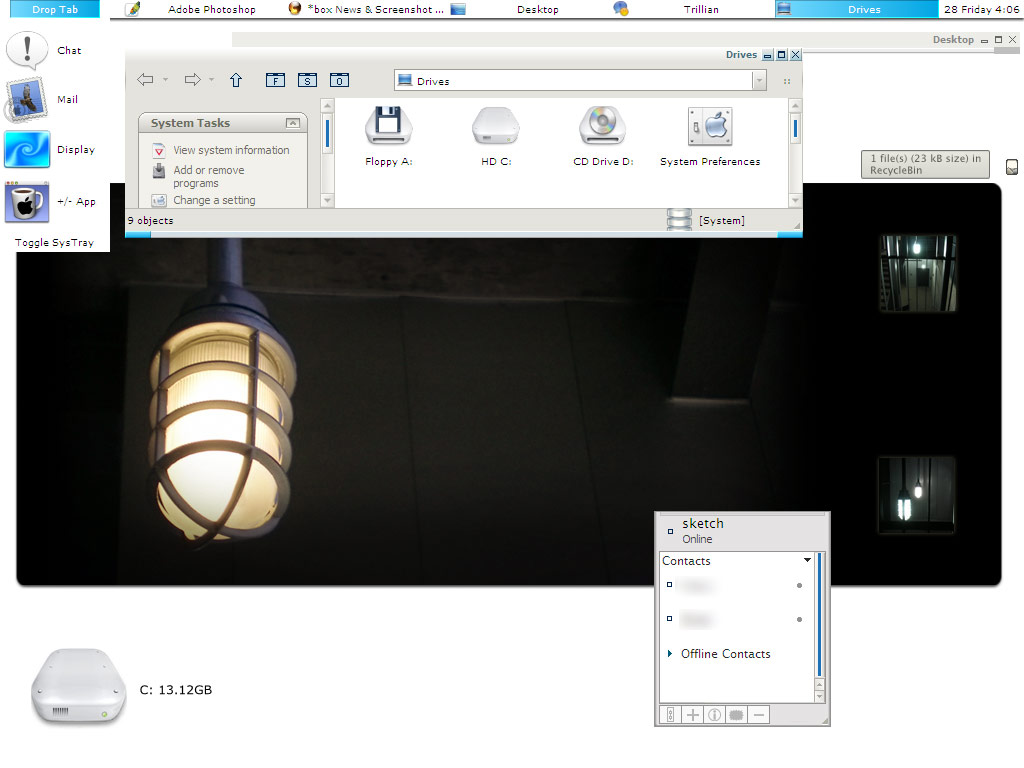Click the C: 13.12GB drive label
This screenshot has width=1024, height=768.
176,690
